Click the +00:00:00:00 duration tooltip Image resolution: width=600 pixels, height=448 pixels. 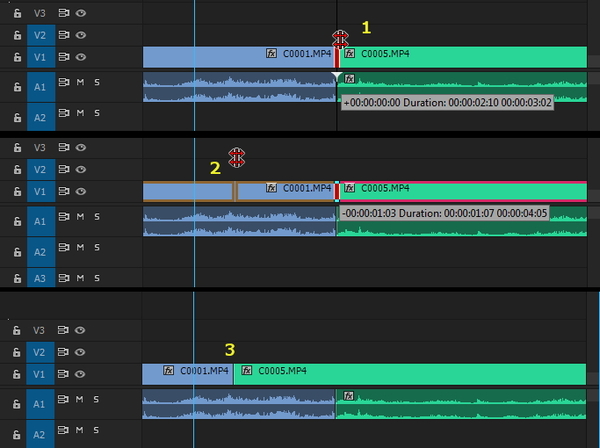click(447, 103)
